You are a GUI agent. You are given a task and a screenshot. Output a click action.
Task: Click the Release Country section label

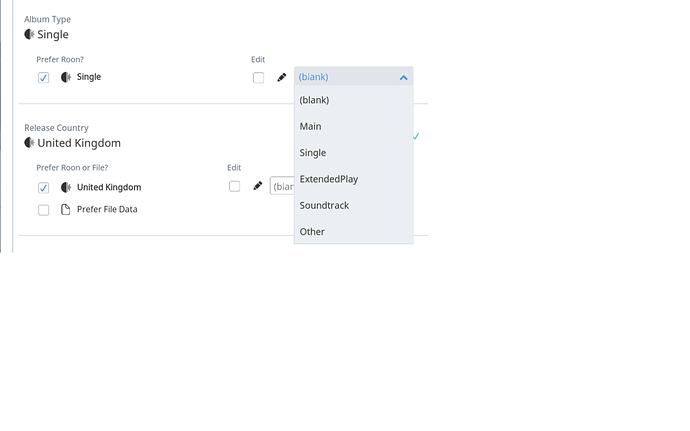56,128
